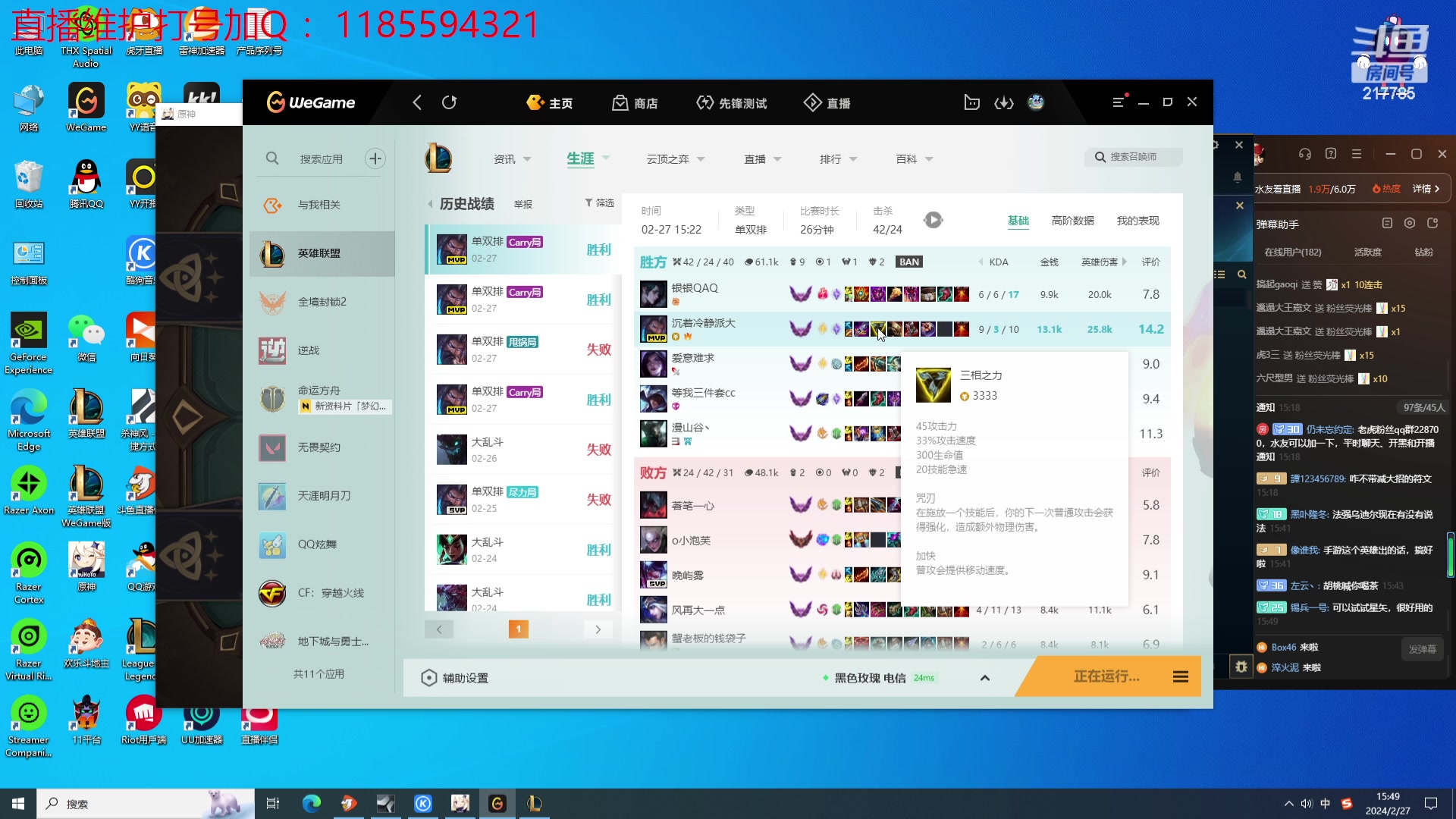Select CF: 穿越火线 in the sidebar
Image resolution: width=1456 pixels, height=819 pixels.
point(322,593)
